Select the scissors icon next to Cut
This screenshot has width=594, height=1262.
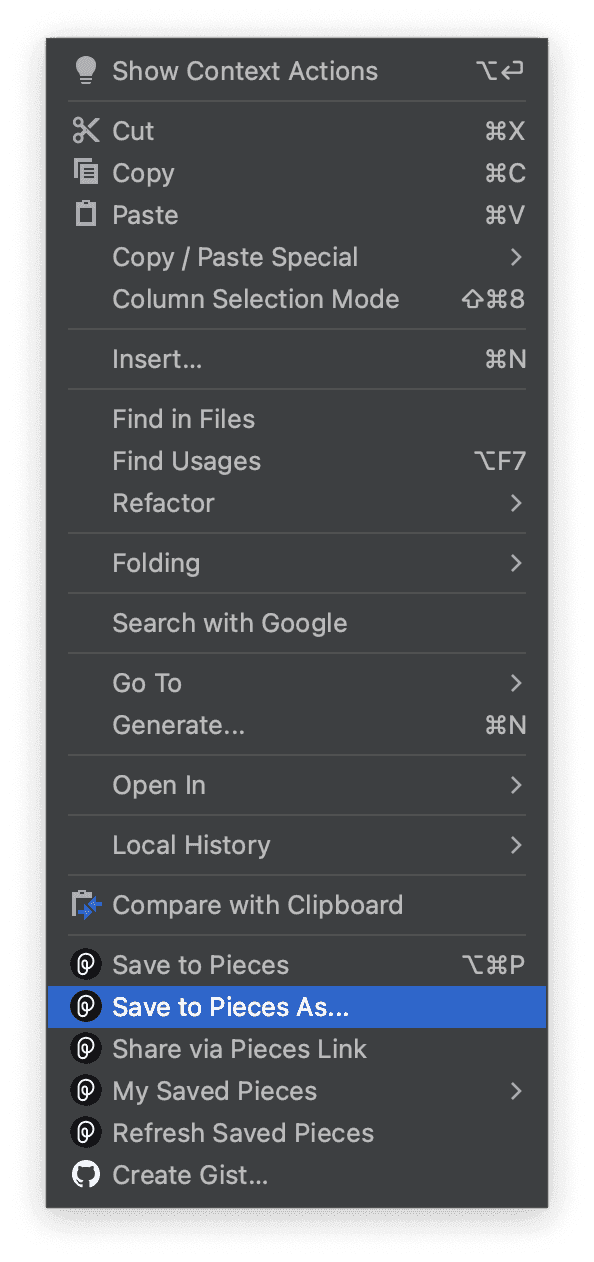86,130
